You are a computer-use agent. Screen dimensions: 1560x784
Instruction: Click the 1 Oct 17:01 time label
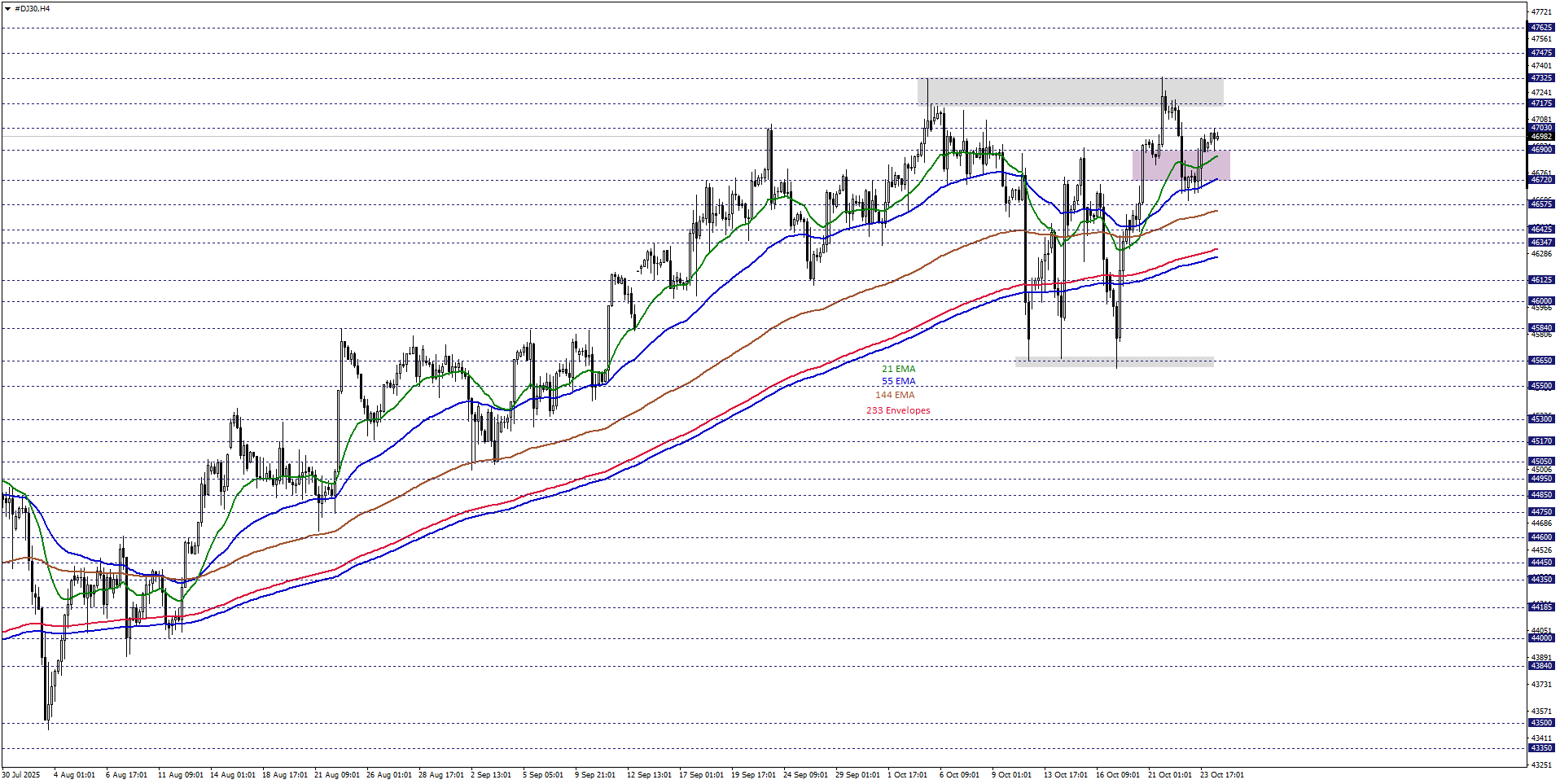907,774
